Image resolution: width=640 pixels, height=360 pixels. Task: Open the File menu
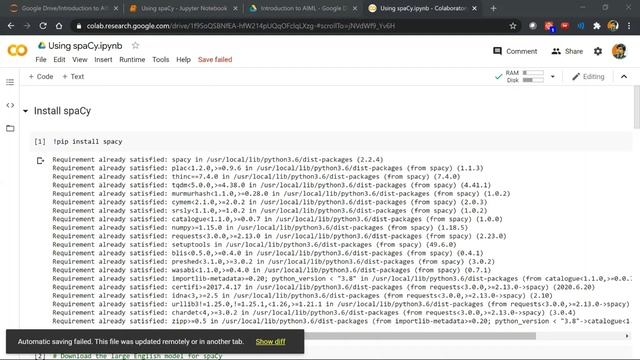pyautogui.click(x=41, y=60)
